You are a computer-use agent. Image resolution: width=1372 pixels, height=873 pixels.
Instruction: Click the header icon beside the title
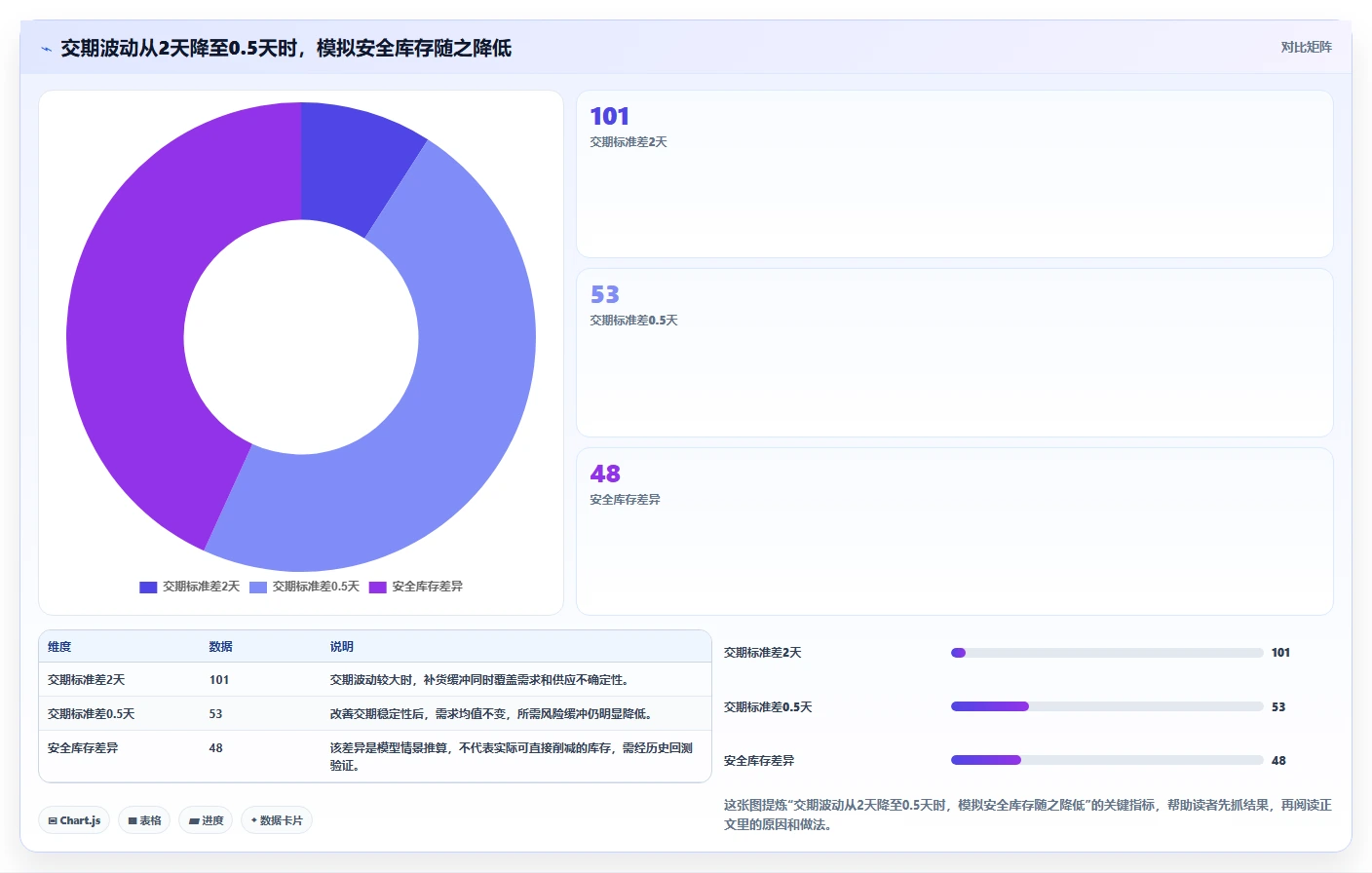tap(46, 49)
